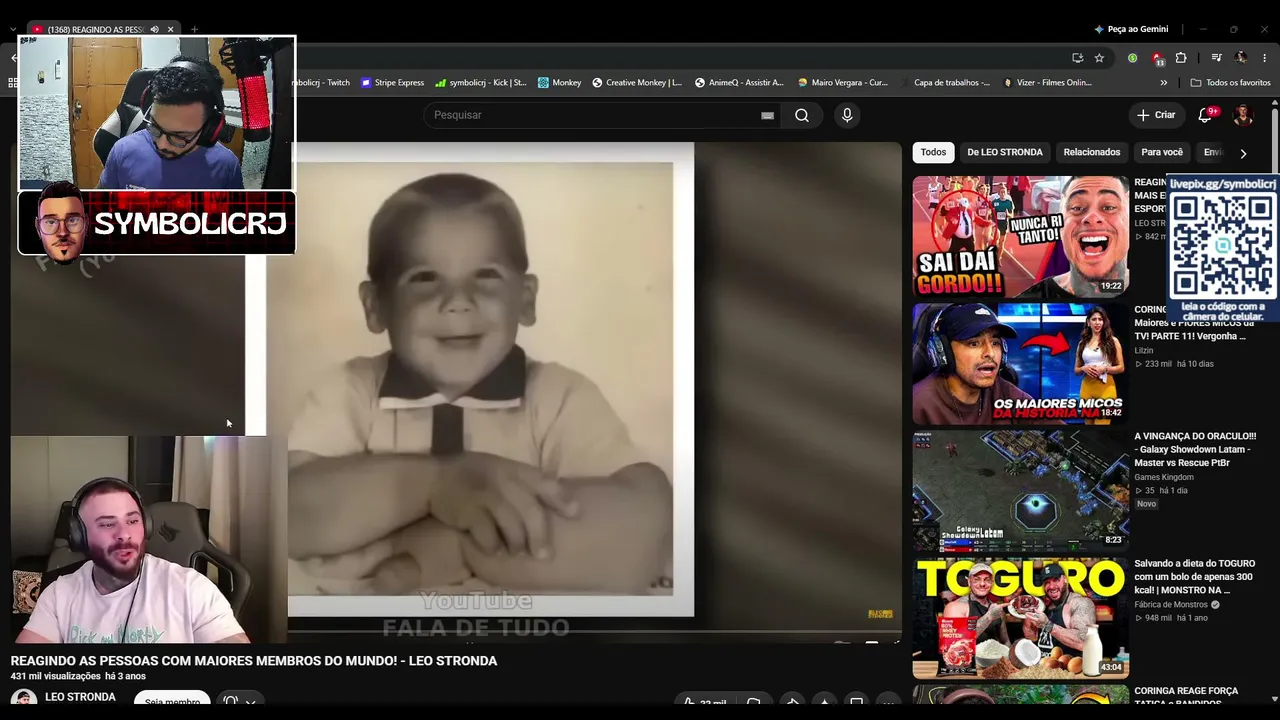Open the Chrome extensions puzzle icon
This screenshot has height=720, width=1280.
coord(1181,58)
